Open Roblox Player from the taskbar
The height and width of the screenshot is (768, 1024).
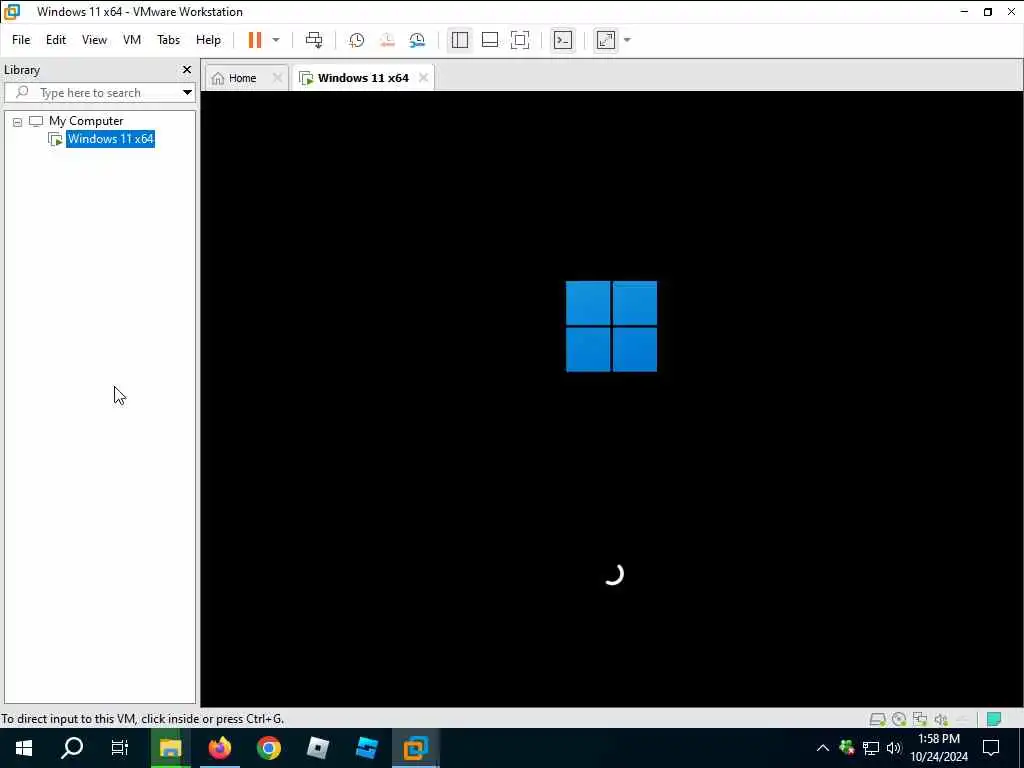tap(317, 748)
